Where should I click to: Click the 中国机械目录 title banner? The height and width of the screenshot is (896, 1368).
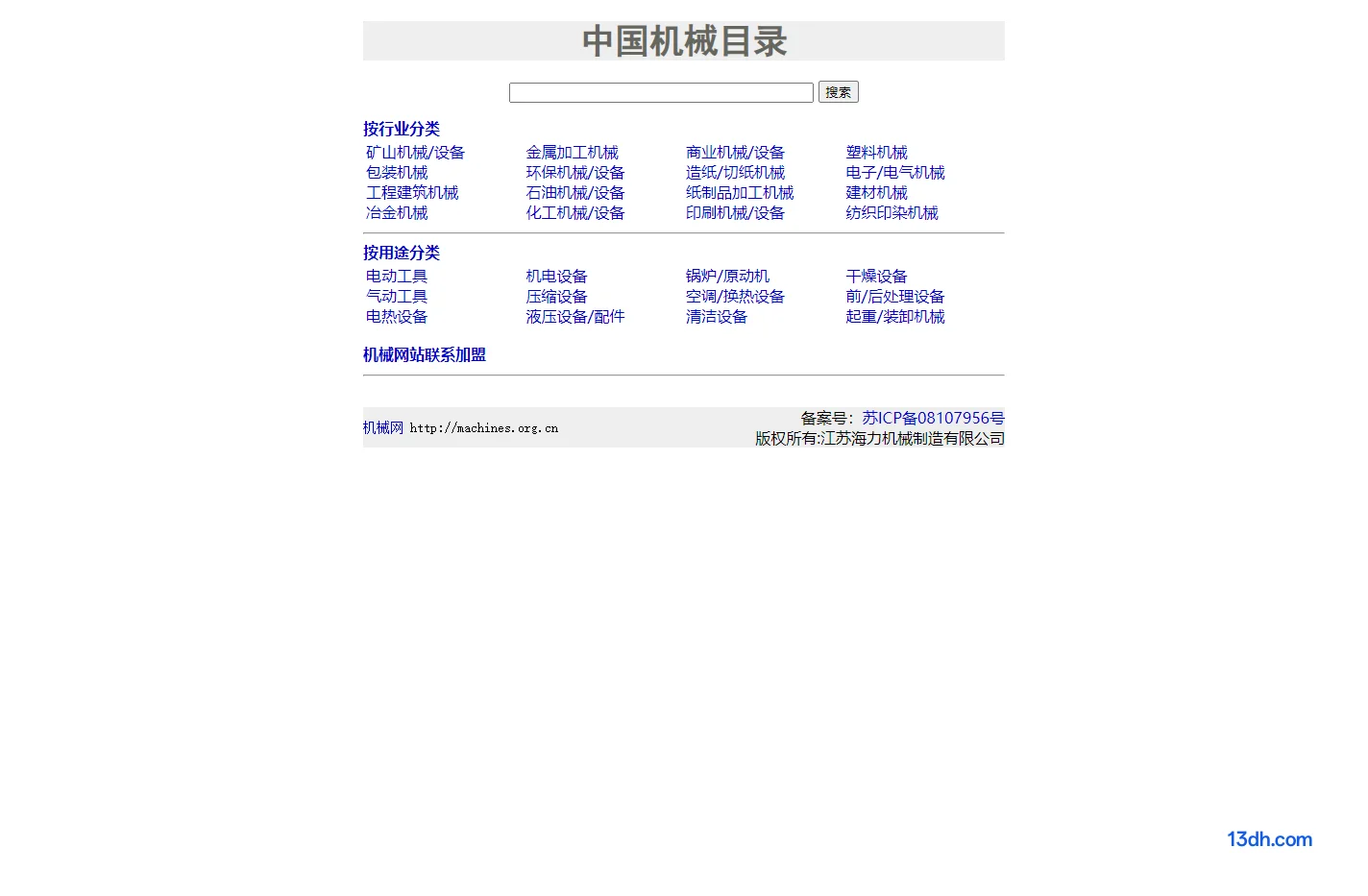684,41
